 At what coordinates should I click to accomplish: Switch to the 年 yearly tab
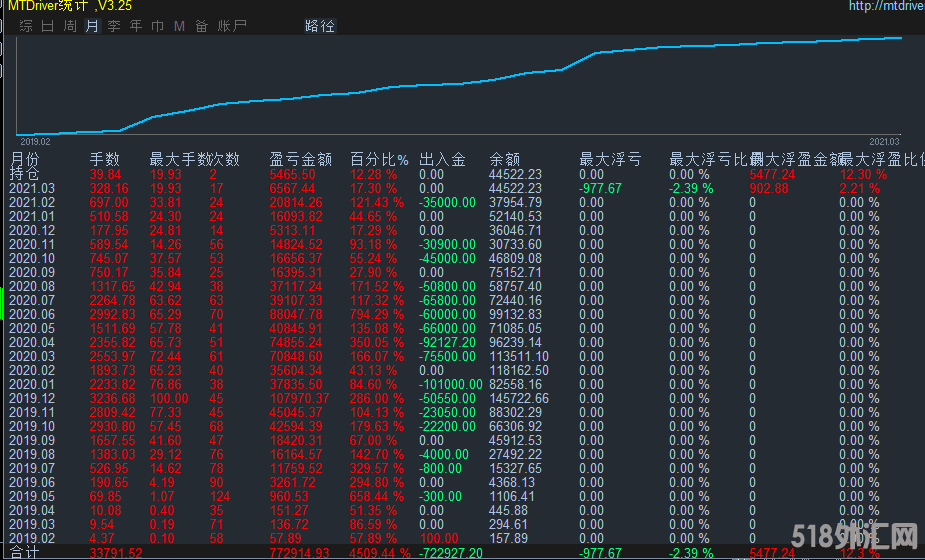click(136, 26)
